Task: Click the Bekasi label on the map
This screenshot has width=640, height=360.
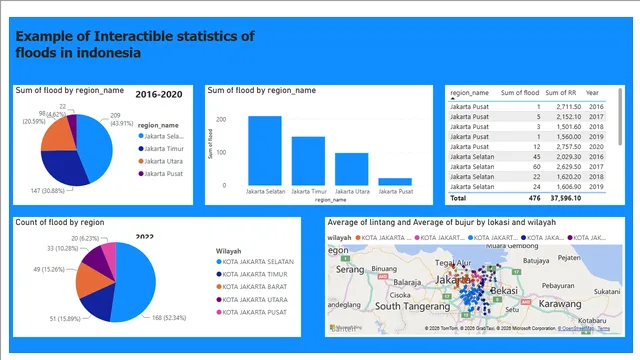Action: coord(504,291)
